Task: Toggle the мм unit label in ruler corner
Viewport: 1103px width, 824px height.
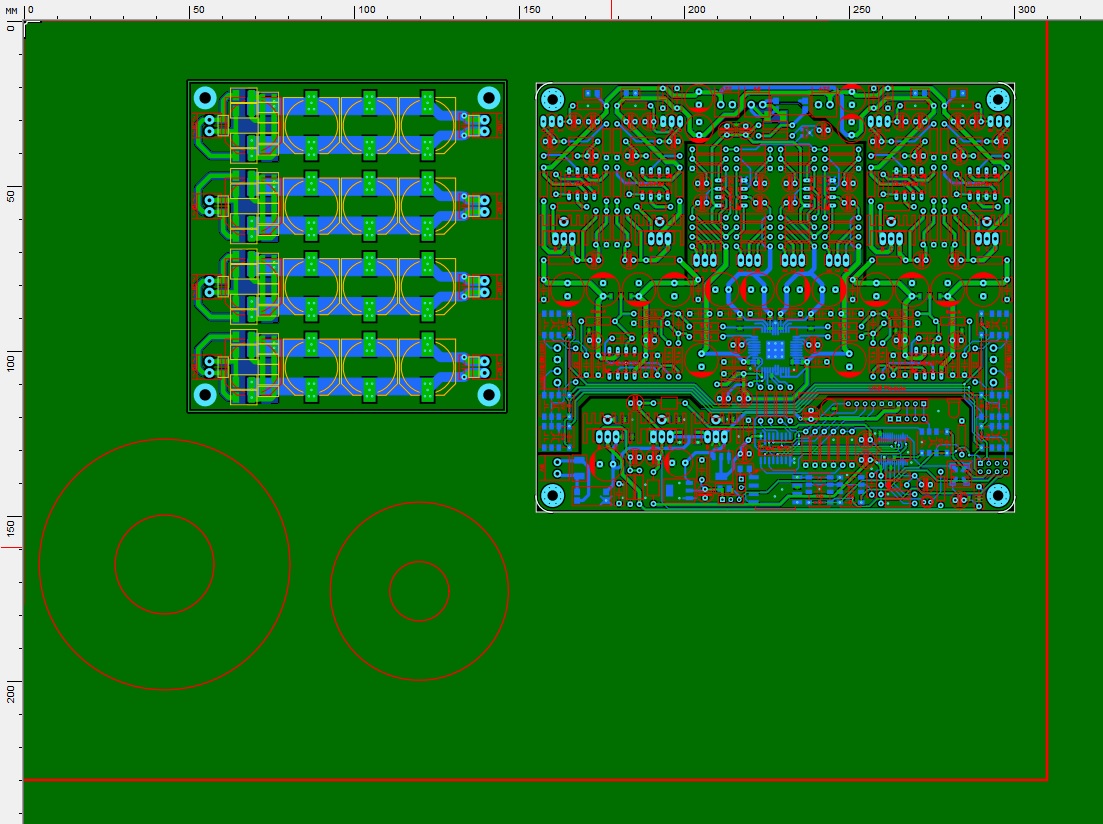Action: 11,11
